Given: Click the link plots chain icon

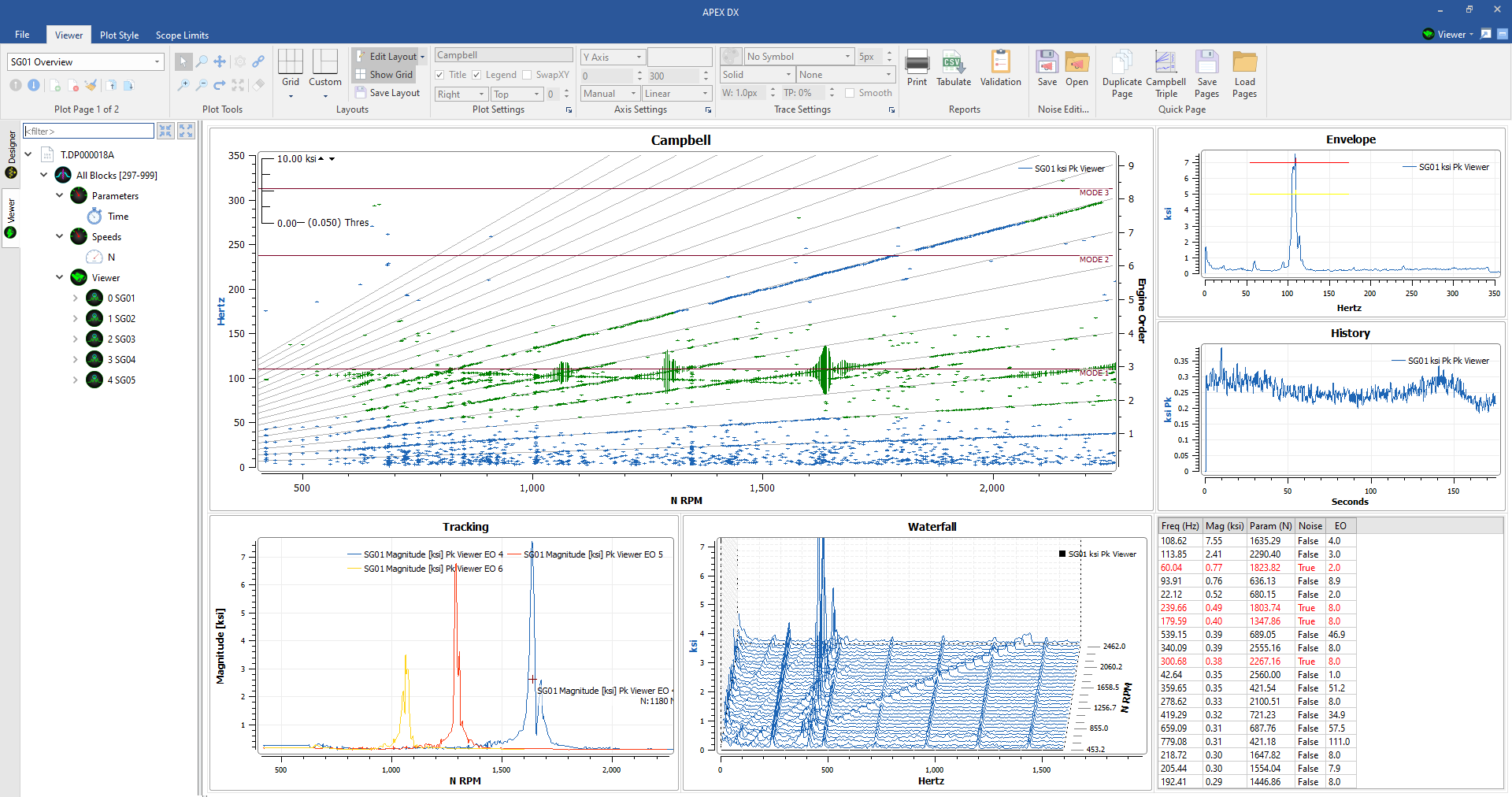Looking at the screenshot, I should coord(258,61).
